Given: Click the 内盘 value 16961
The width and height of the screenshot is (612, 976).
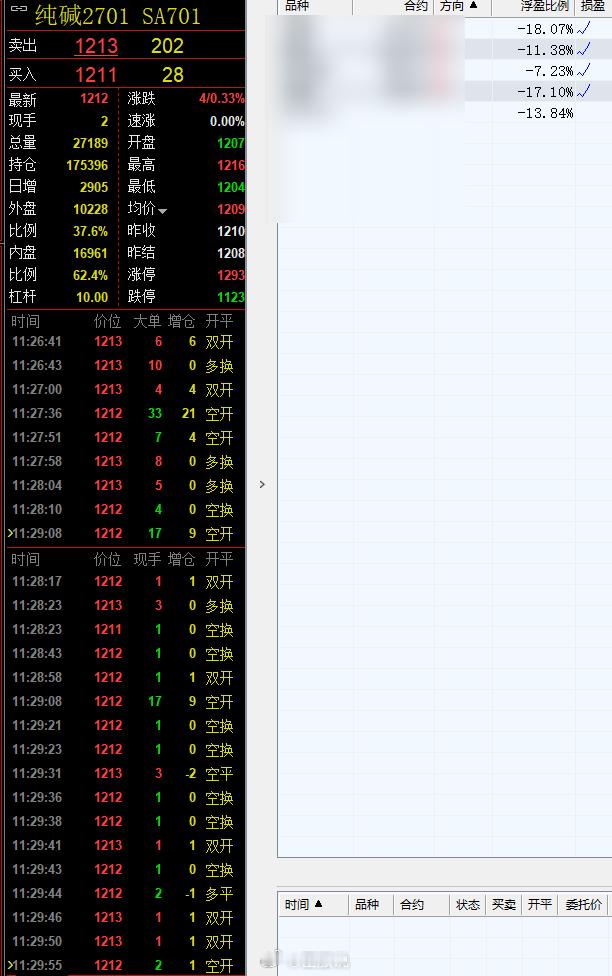Looking at the screenshot, I should [x=90, y=253].
